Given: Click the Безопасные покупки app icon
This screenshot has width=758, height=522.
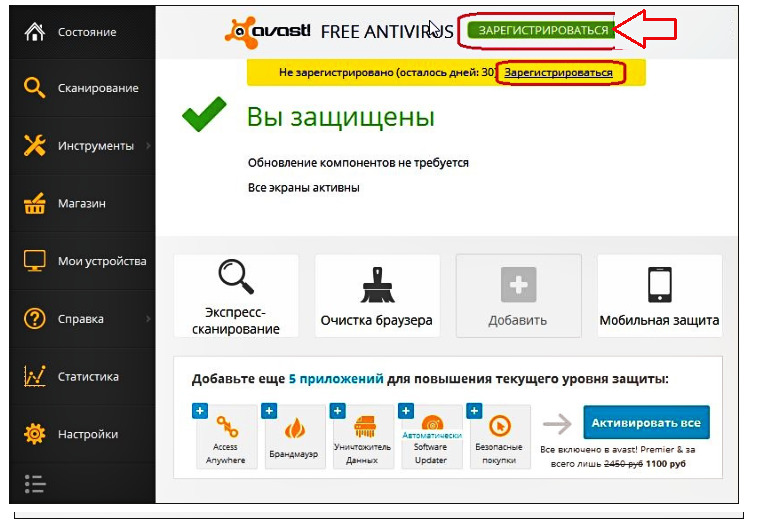Looking at the screenshot, I should point(500,426).
